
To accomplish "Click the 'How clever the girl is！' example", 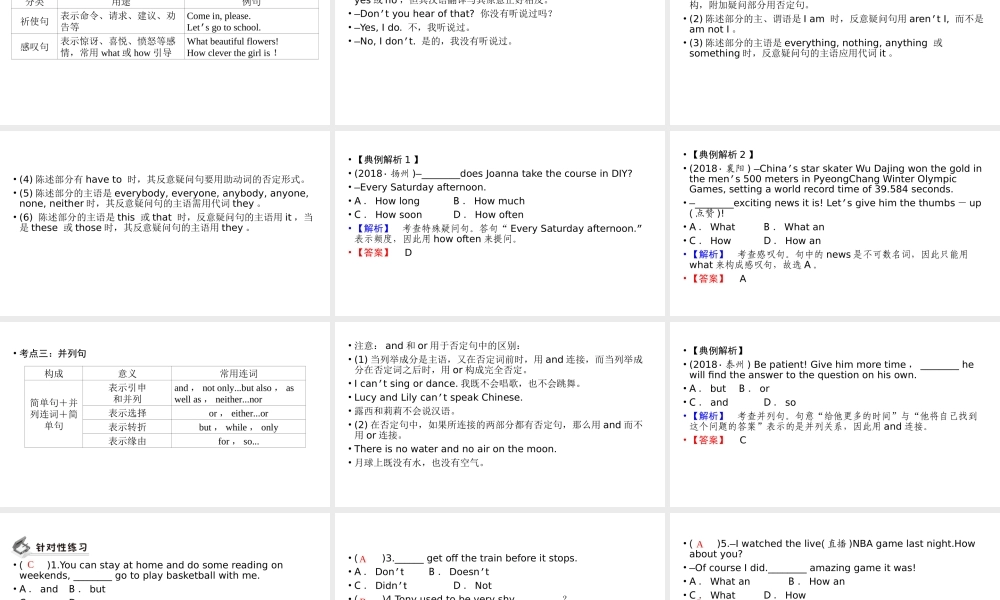I will (x=232, y=53).
